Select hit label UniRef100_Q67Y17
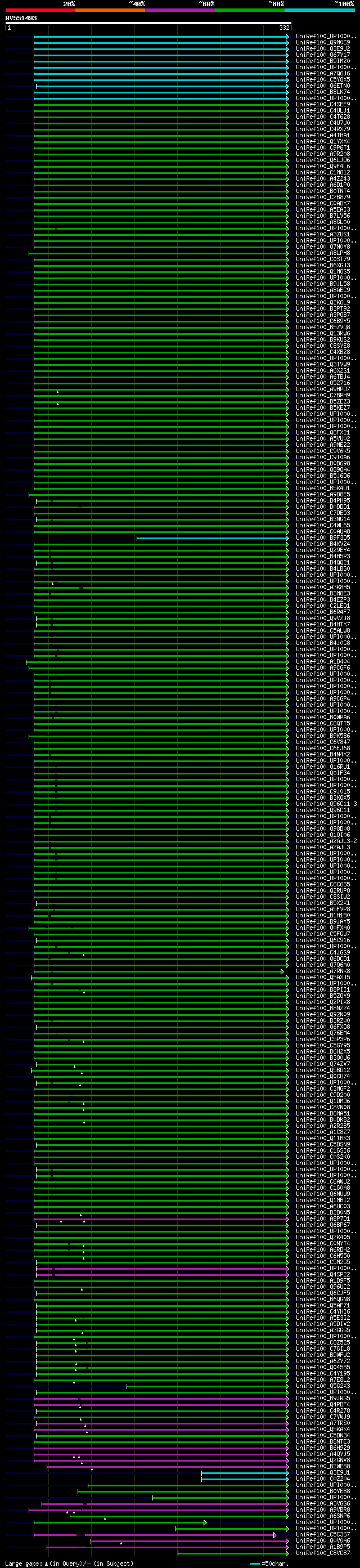This screenshot has height=1568, width=360. [x=323, y=55]
